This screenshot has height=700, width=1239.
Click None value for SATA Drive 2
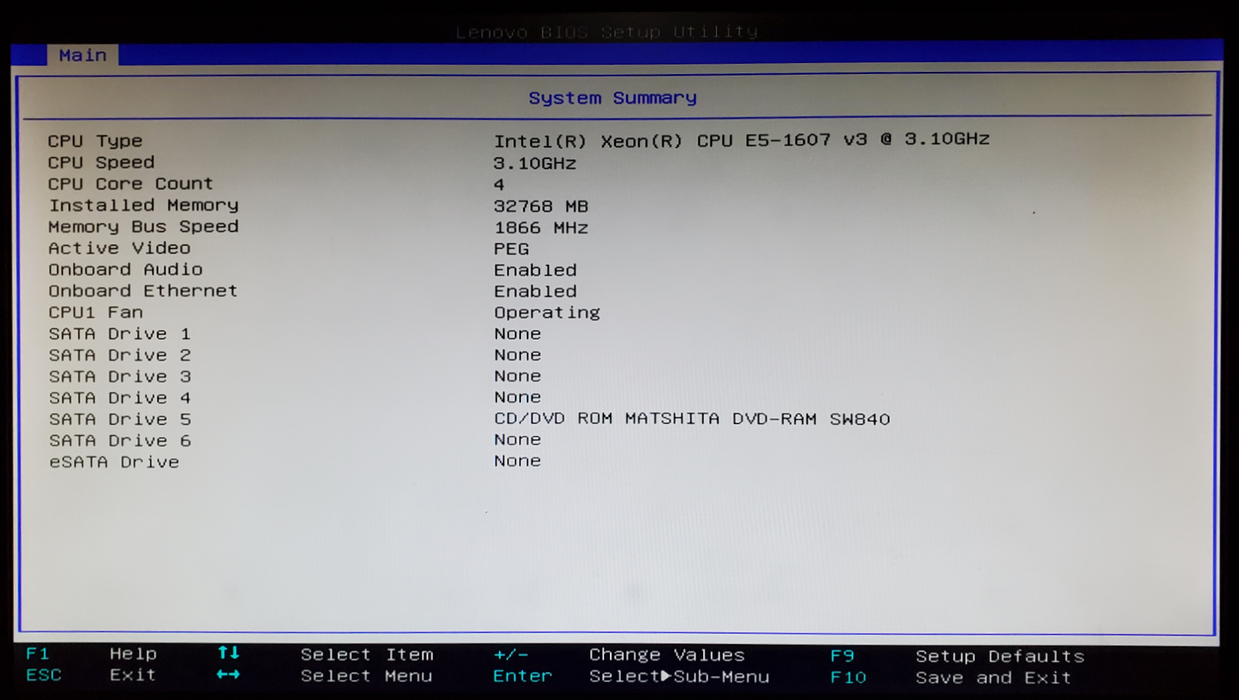(517, 355)
